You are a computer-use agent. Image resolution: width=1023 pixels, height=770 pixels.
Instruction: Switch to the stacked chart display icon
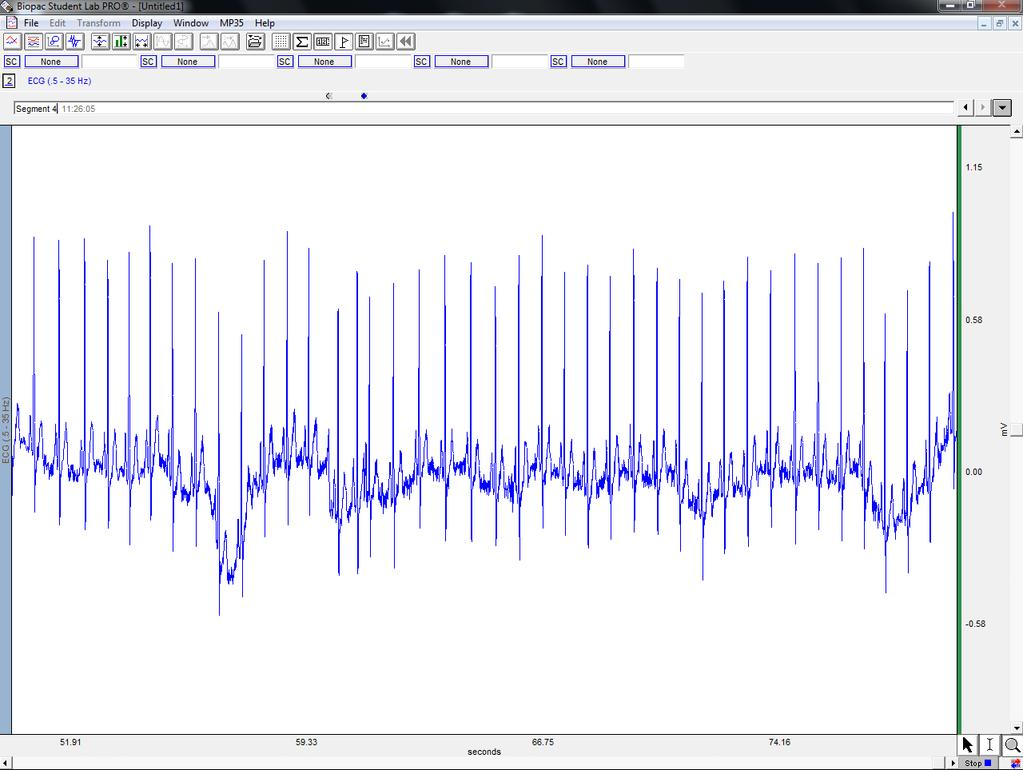point(33,42)
